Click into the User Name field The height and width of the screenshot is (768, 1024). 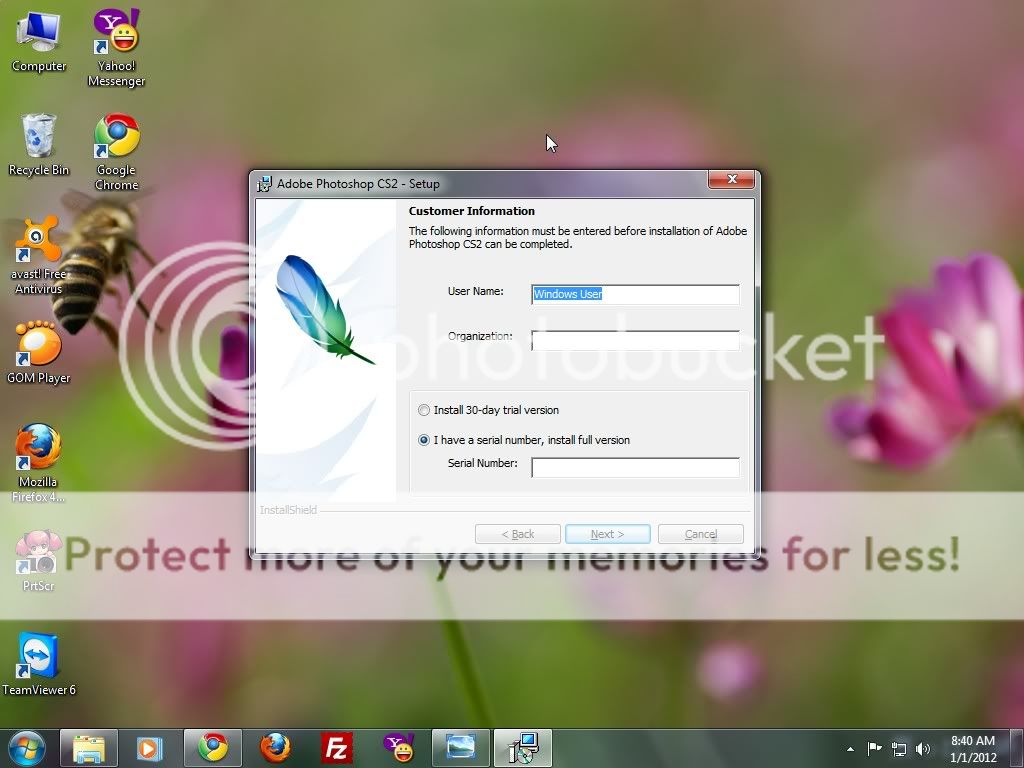[635, 295]
